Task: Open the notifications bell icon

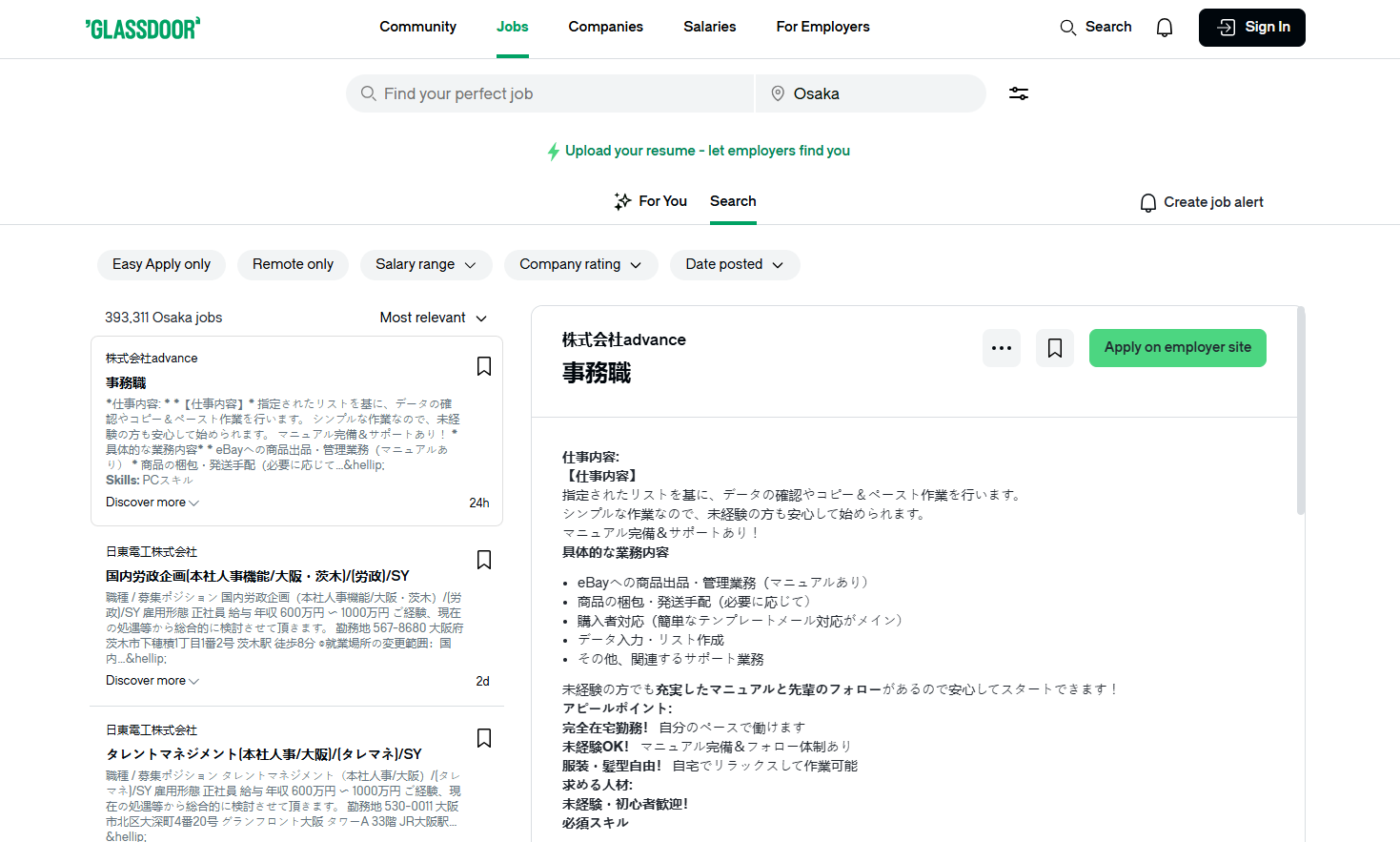Action: (x=1165, y=28)
